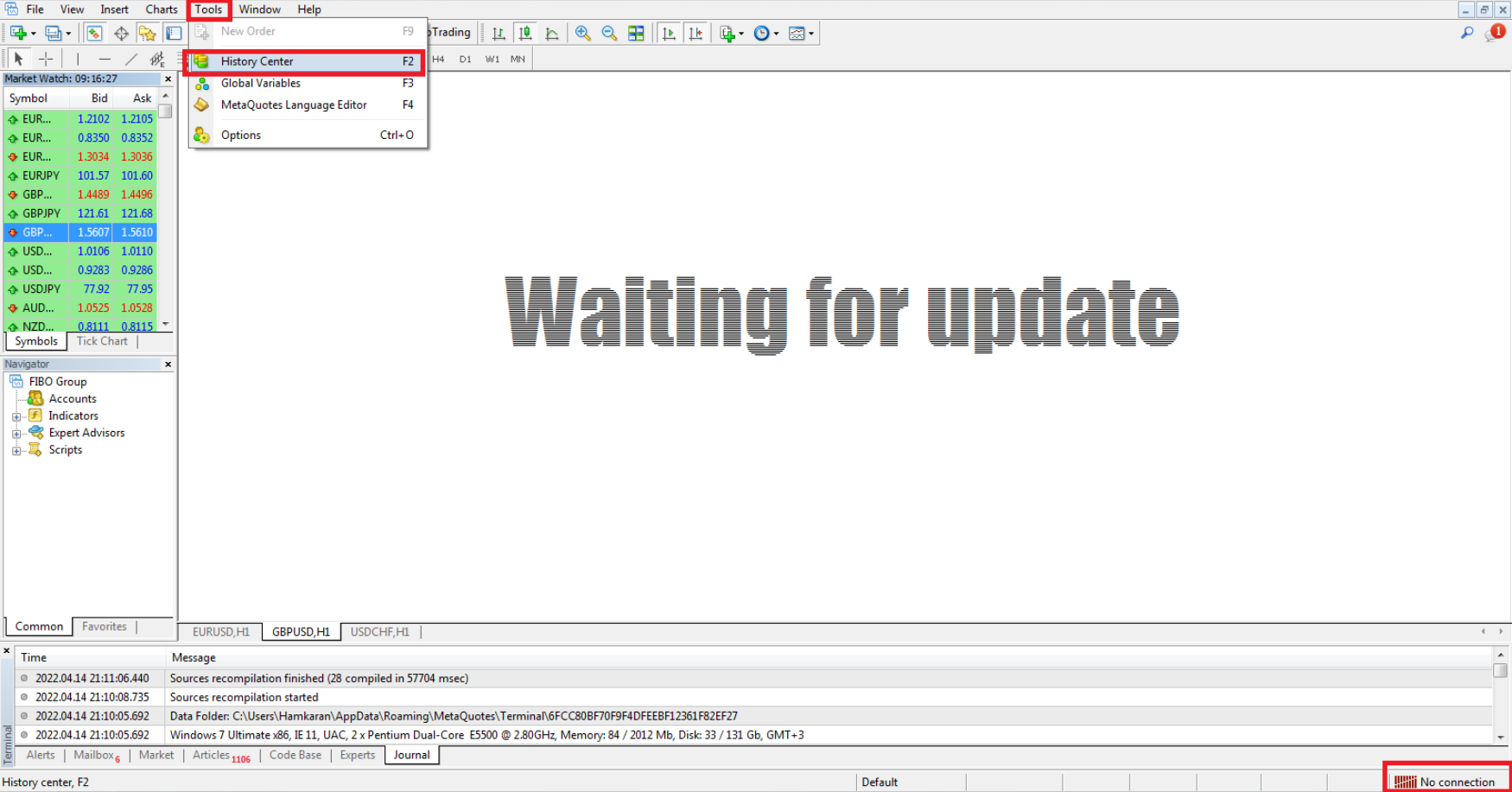Select the Crosshair tool

(x=46, y=59)
